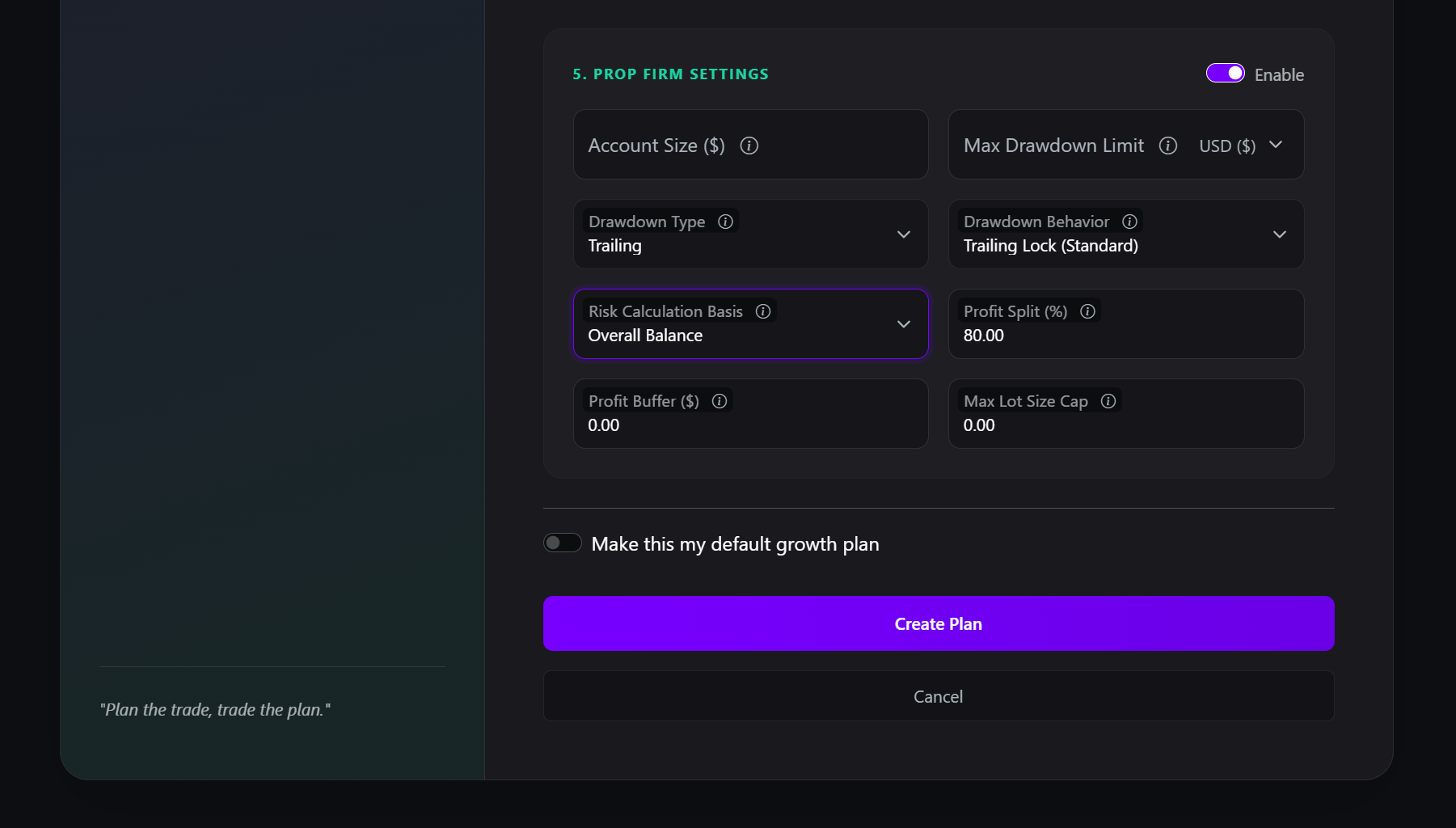
Task: Expand the Risk Calculation Basis dropdown
Action: click(903, 324)
